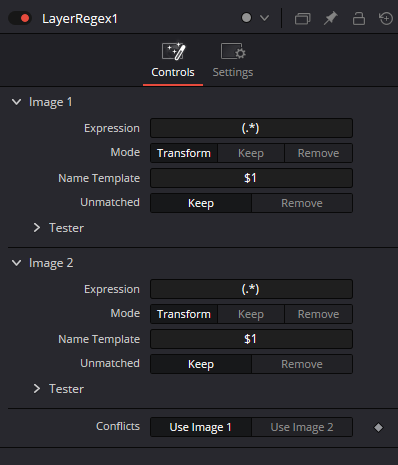Set Image 1 Mode to Keep
This screenshot has width=398, height=465.
251,153
